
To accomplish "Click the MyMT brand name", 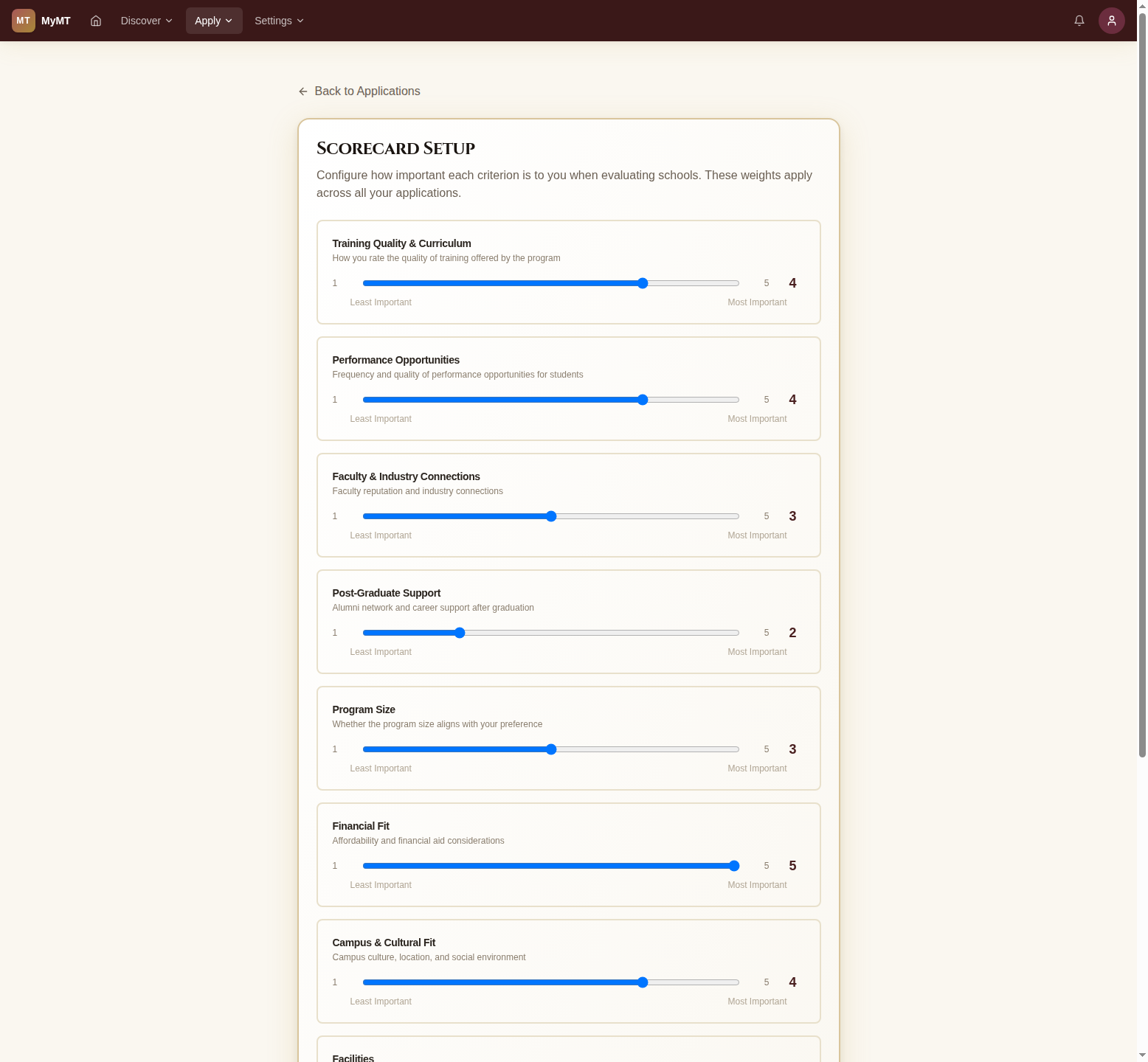I will coord(56,21).
